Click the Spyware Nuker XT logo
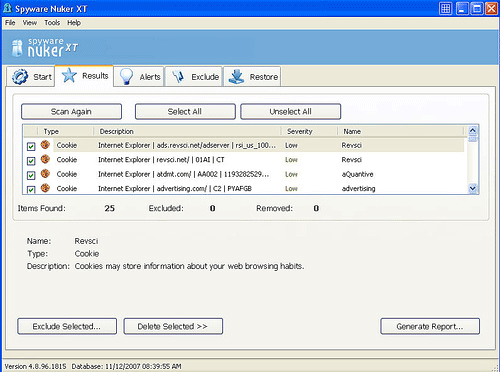Image resolution: width=500 pixels, height=372 pixels. tap(45, 48)
